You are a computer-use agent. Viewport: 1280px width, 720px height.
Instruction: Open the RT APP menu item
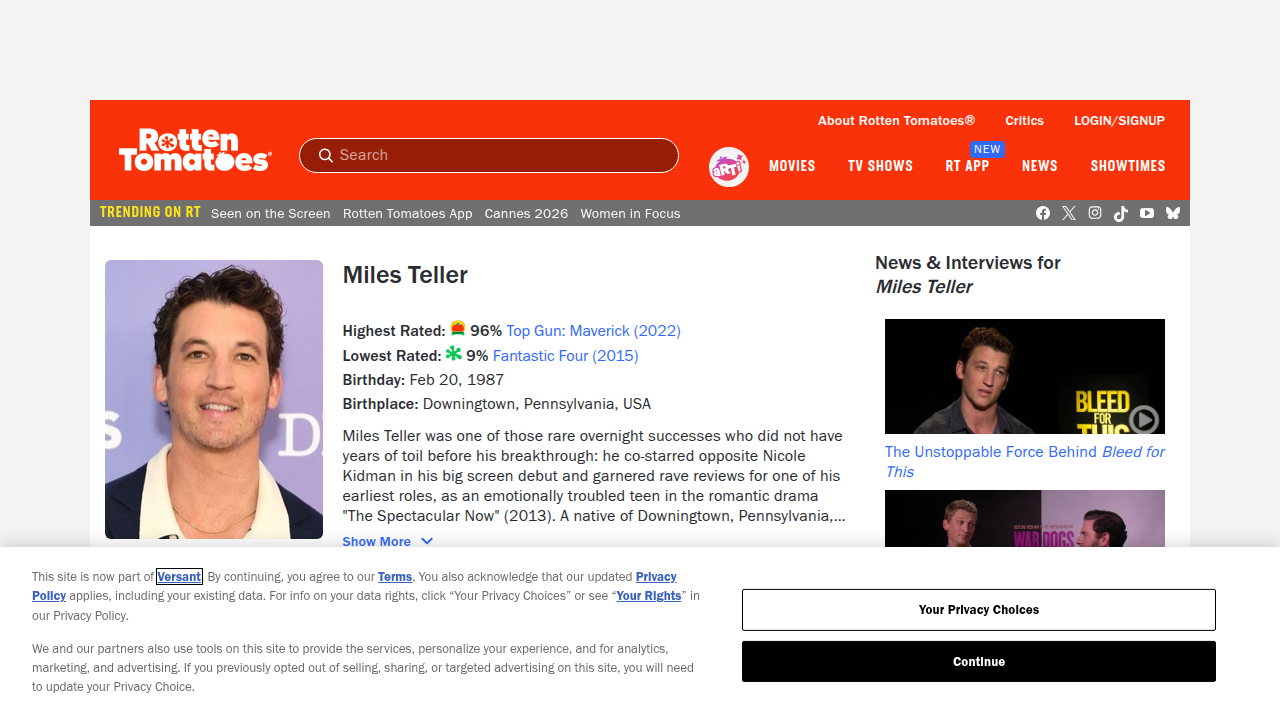coord(967,166)
